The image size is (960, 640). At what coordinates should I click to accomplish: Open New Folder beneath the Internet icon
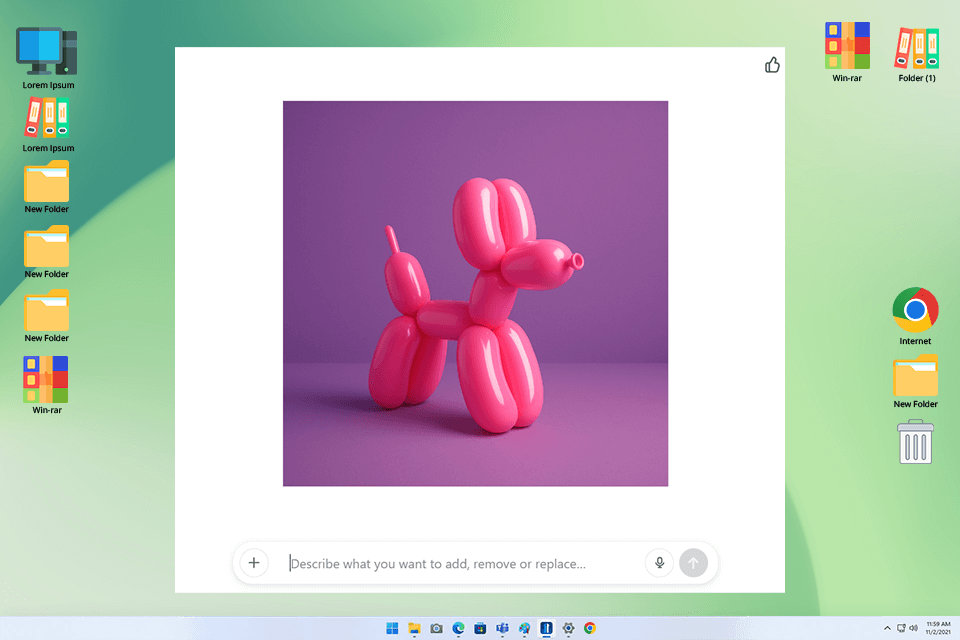point(915,381)
